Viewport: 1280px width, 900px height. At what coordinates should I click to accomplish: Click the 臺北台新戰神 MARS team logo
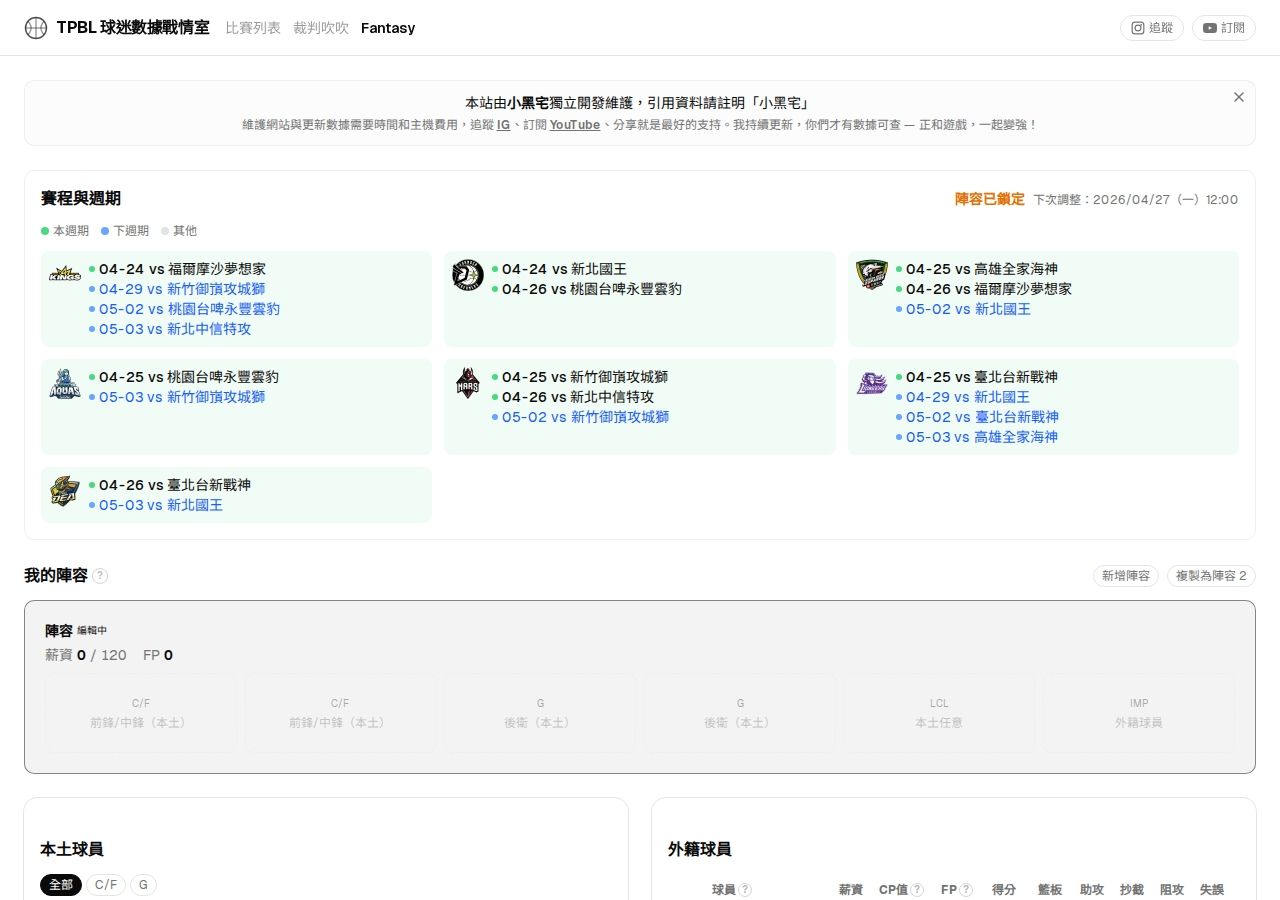[x=467, y=383]
